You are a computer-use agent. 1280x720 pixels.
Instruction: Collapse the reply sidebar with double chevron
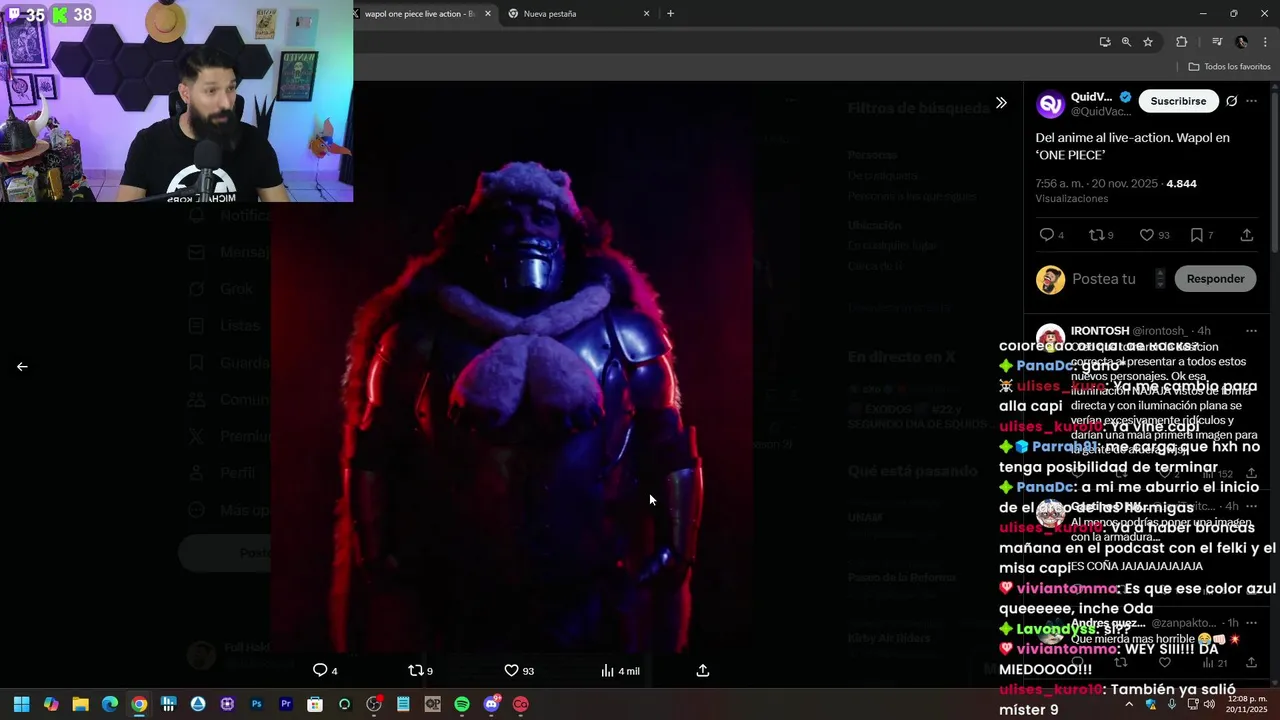[1001, 103]
